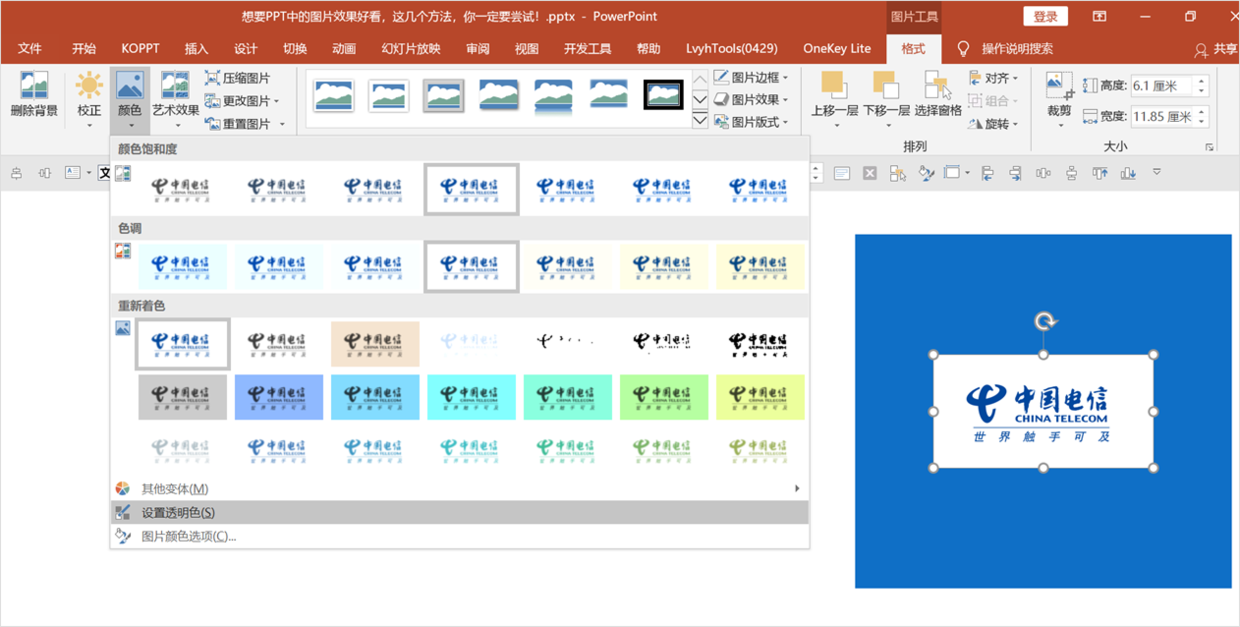Pick the gray background recolor swatch

[x=183, y=397]
